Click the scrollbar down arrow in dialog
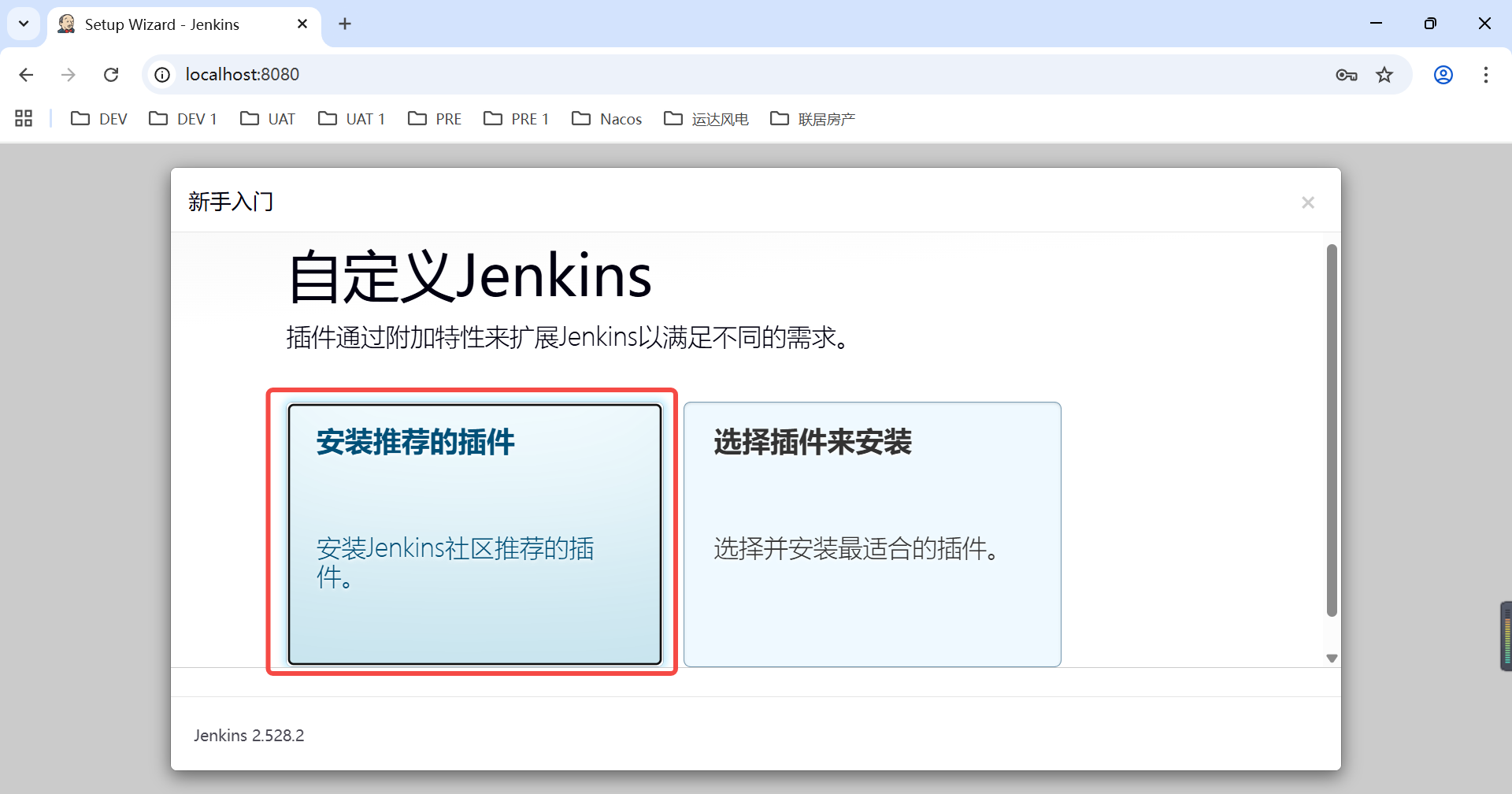The height and width of the screenshot is (794, 1512). click(x=1332, y=659)
